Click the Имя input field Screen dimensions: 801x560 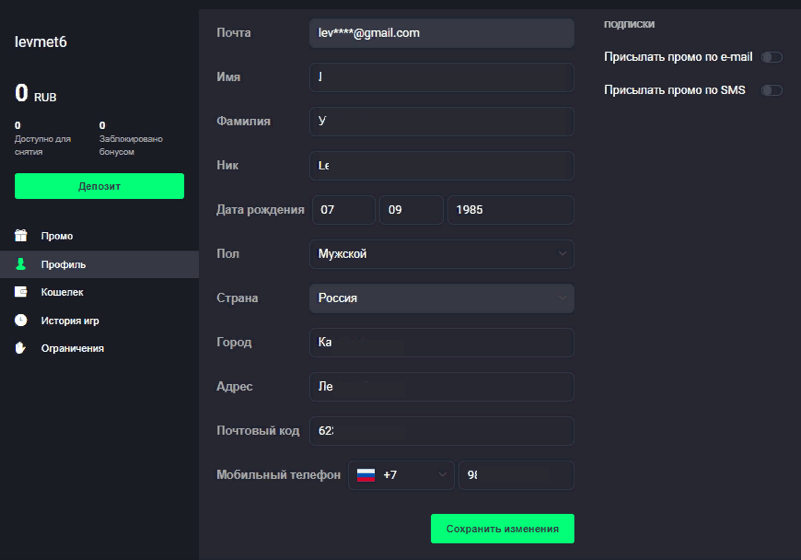coord(441,77)
